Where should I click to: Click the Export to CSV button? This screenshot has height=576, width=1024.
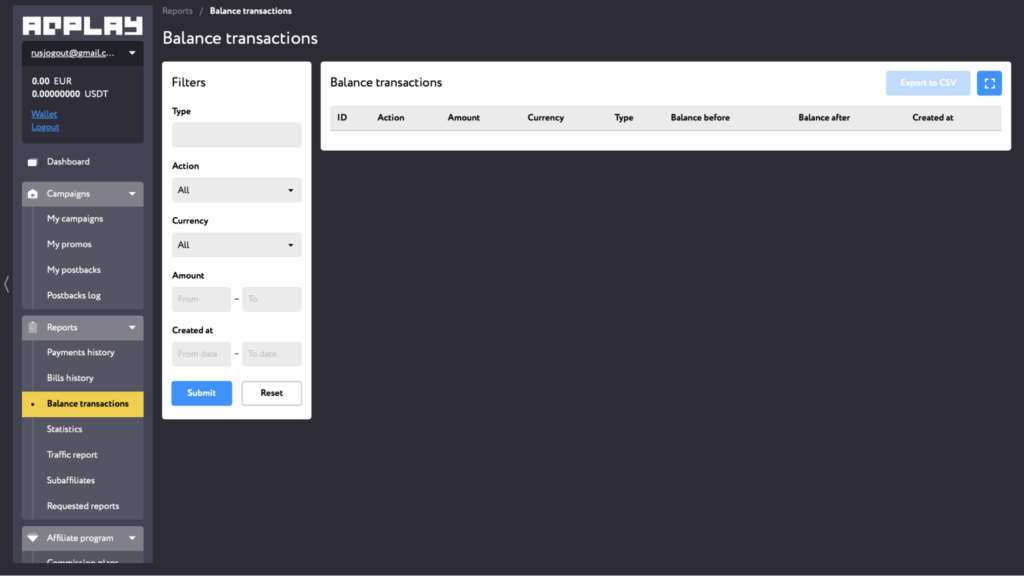point(927,83)
